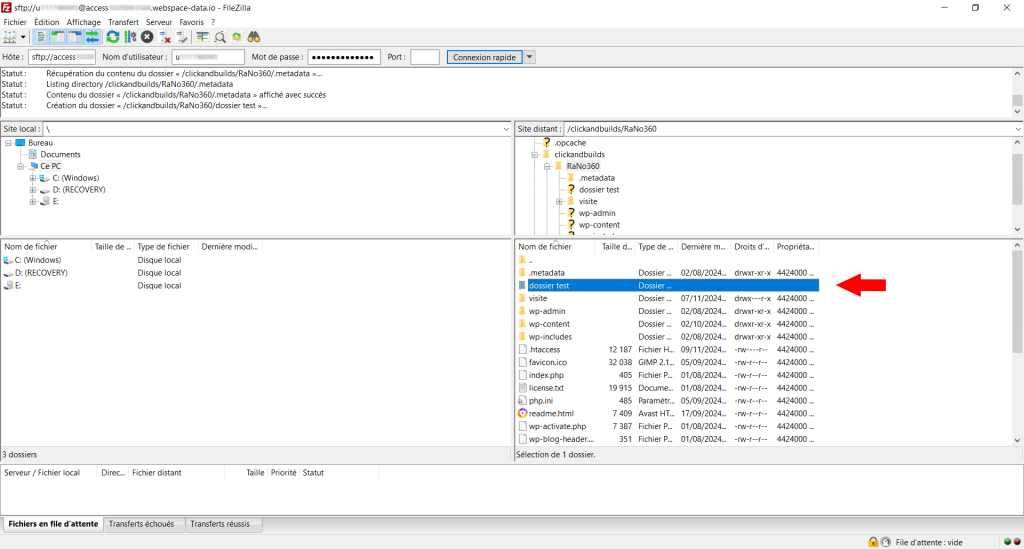Open the filename filters magnifier icon
This screenshot has width=1024, height=549.
tap(219, 37)
